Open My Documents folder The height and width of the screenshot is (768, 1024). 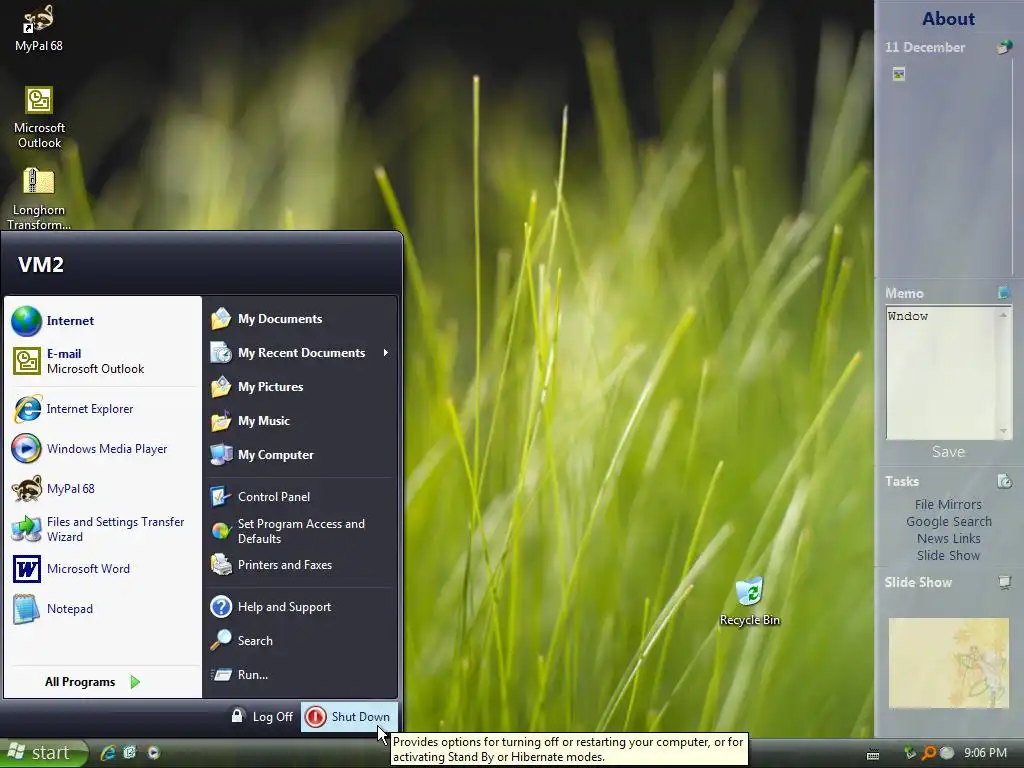302,319
